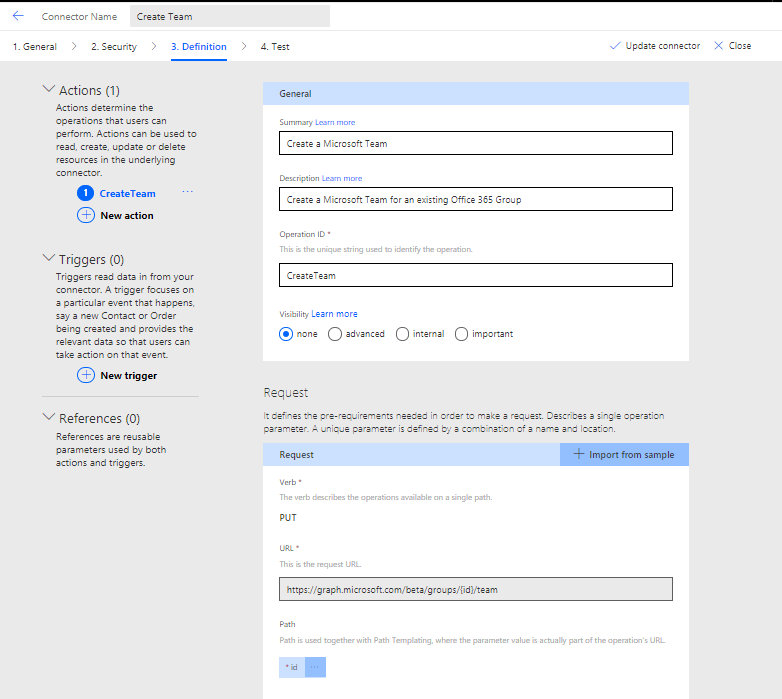Click the Connector Name field
Screen dimensions: 782x699
point(230,16)
